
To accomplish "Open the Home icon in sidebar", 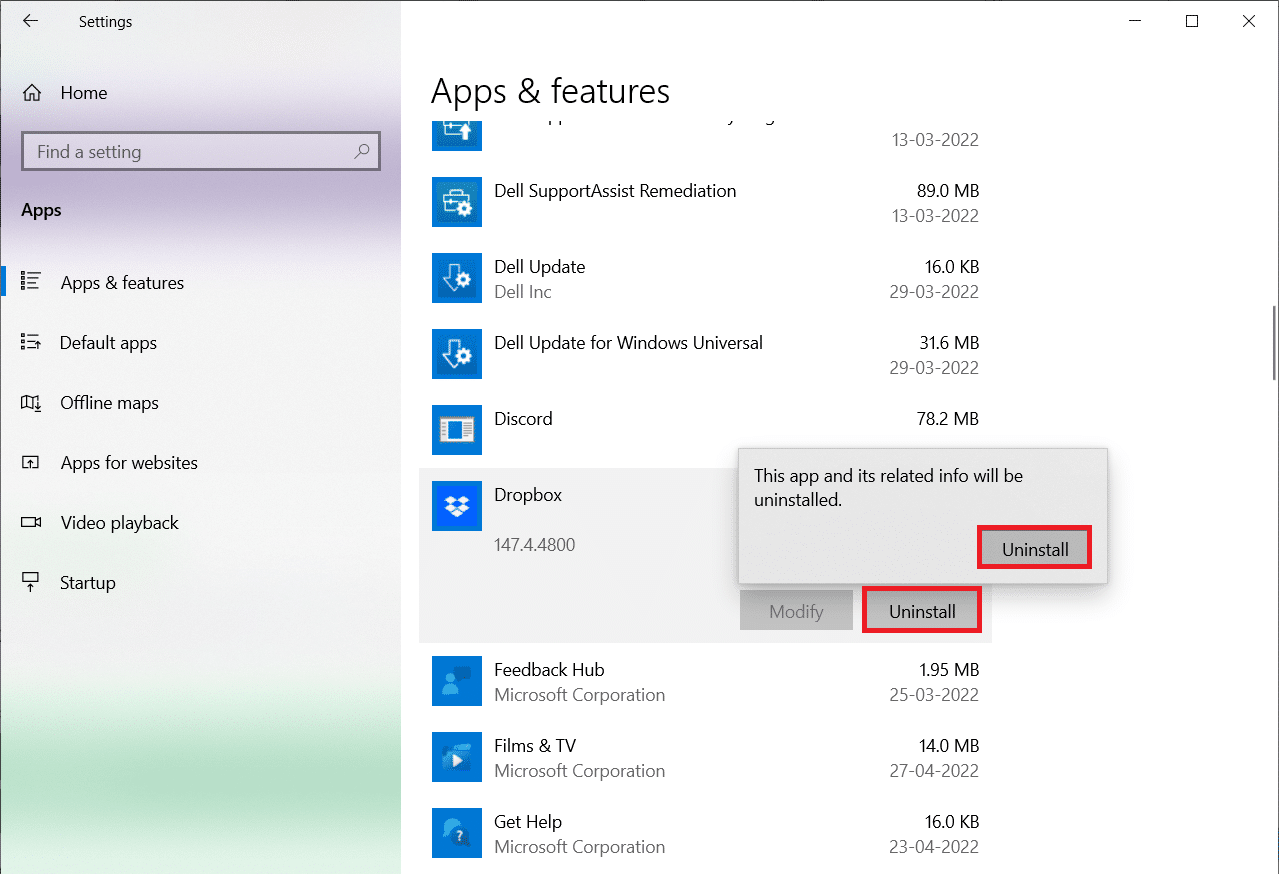I will click(32, 93).
